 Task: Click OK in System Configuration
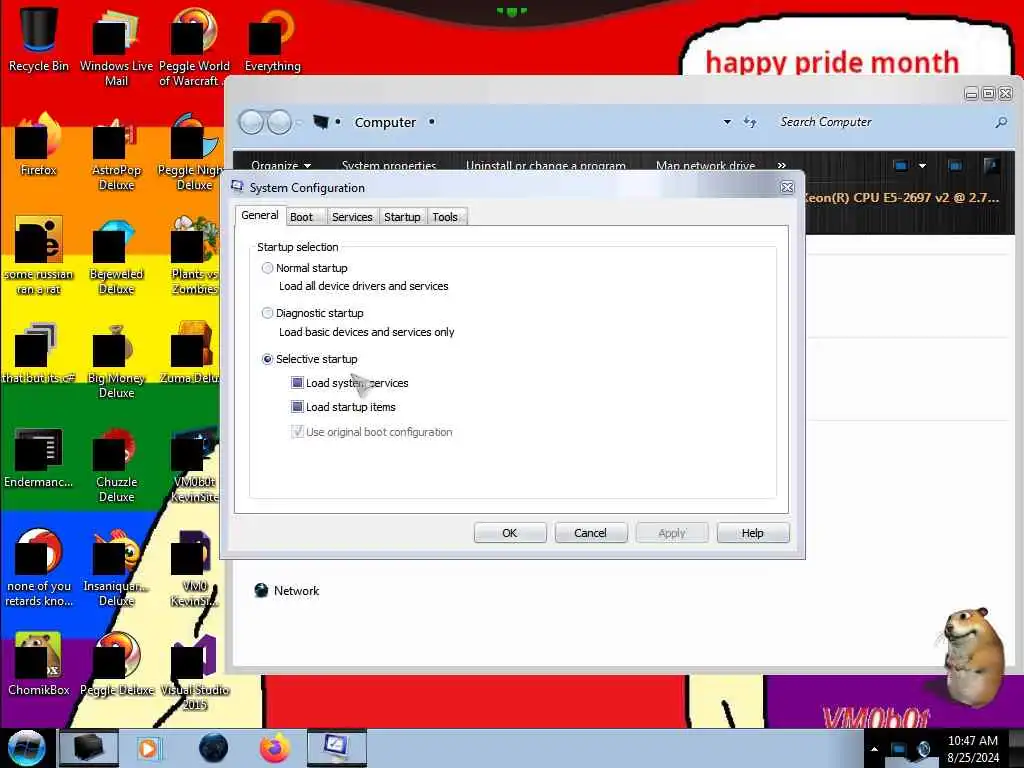[509, 533]
